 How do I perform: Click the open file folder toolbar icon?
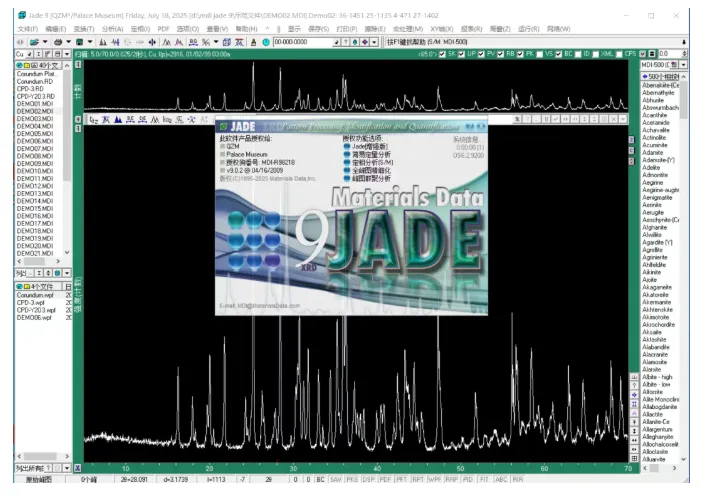(34, 42)
